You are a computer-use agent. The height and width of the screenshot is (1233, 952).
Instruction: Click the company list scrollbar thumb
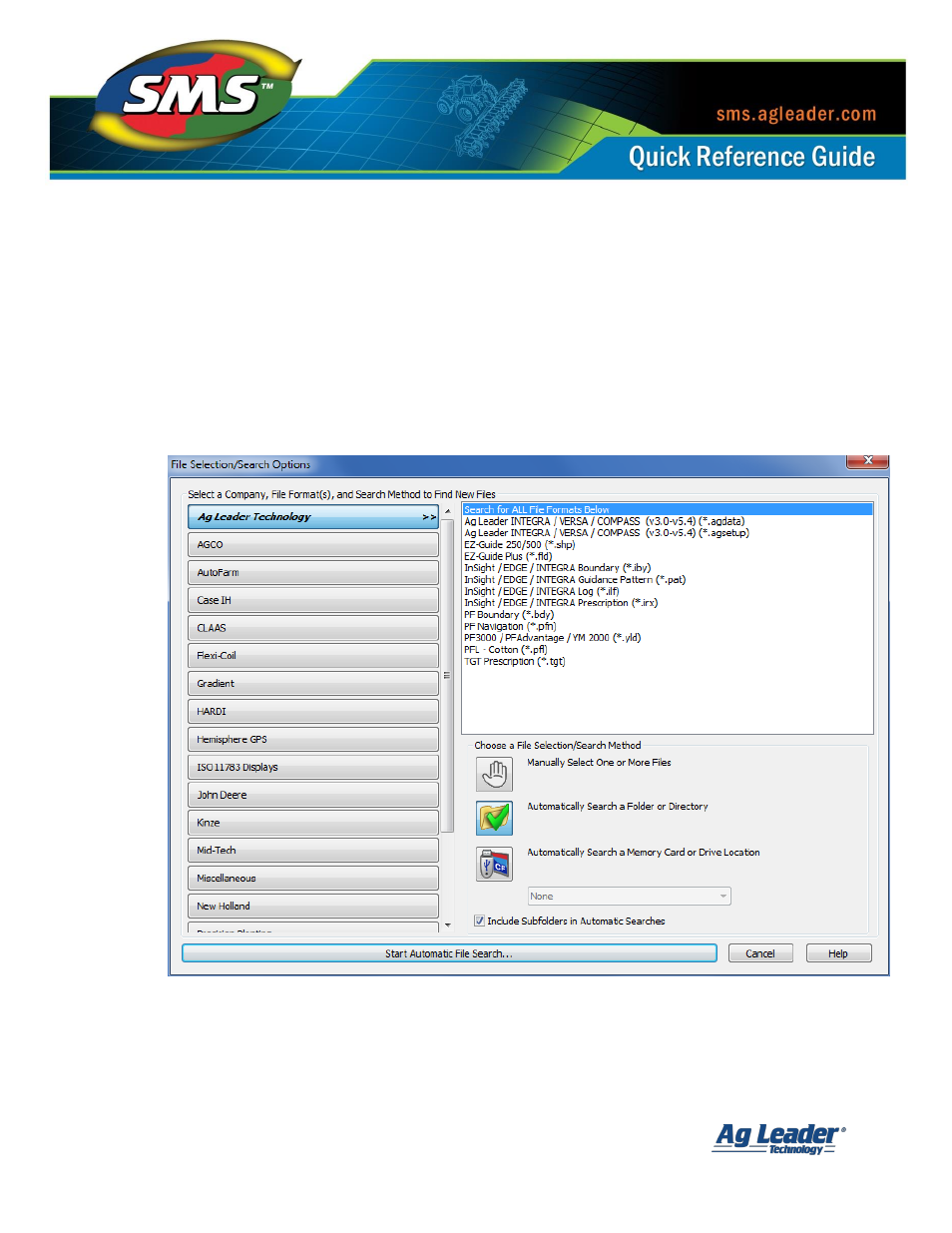(447, 676)
